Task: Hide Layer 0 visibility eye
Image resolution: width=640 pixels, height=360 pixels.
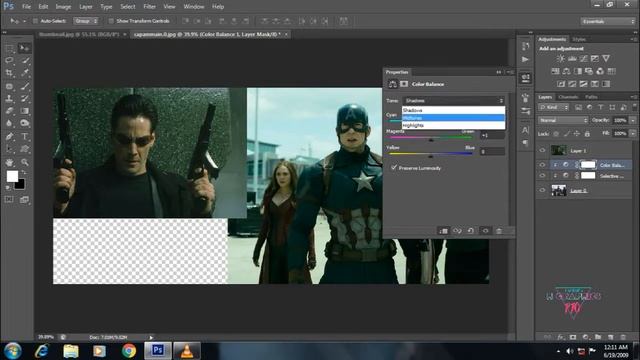Action: pyautogui.click(x=542, y=190)
